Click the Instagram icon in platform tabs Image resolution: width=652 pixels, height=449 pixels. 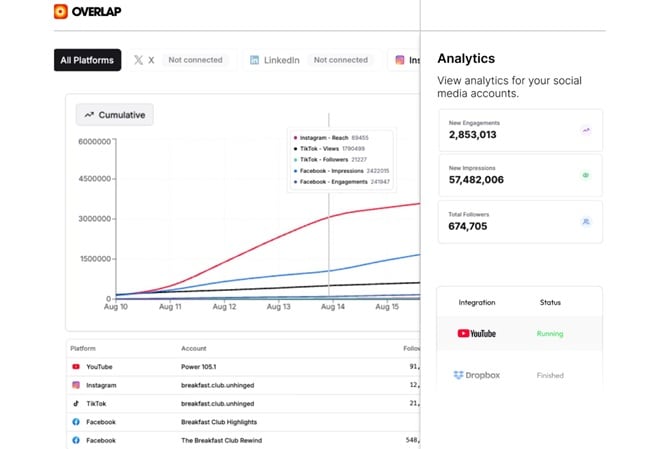400,60
